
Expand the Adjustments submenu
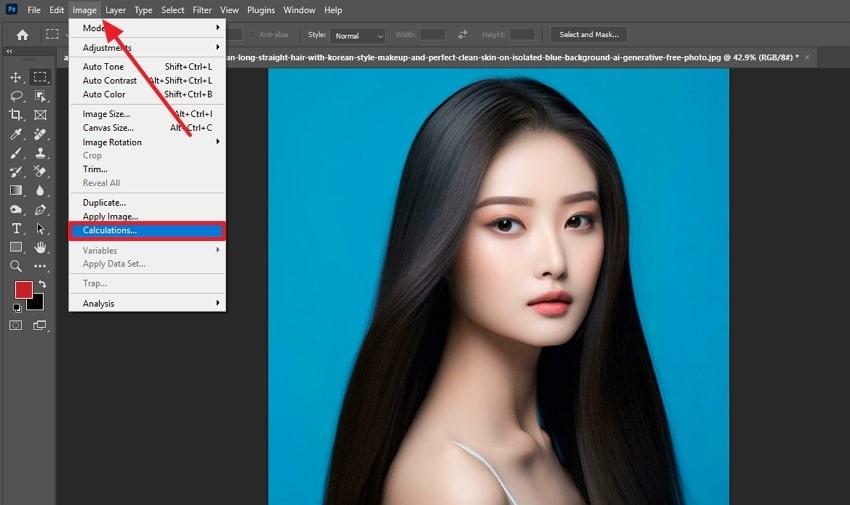tap(147, 48)
